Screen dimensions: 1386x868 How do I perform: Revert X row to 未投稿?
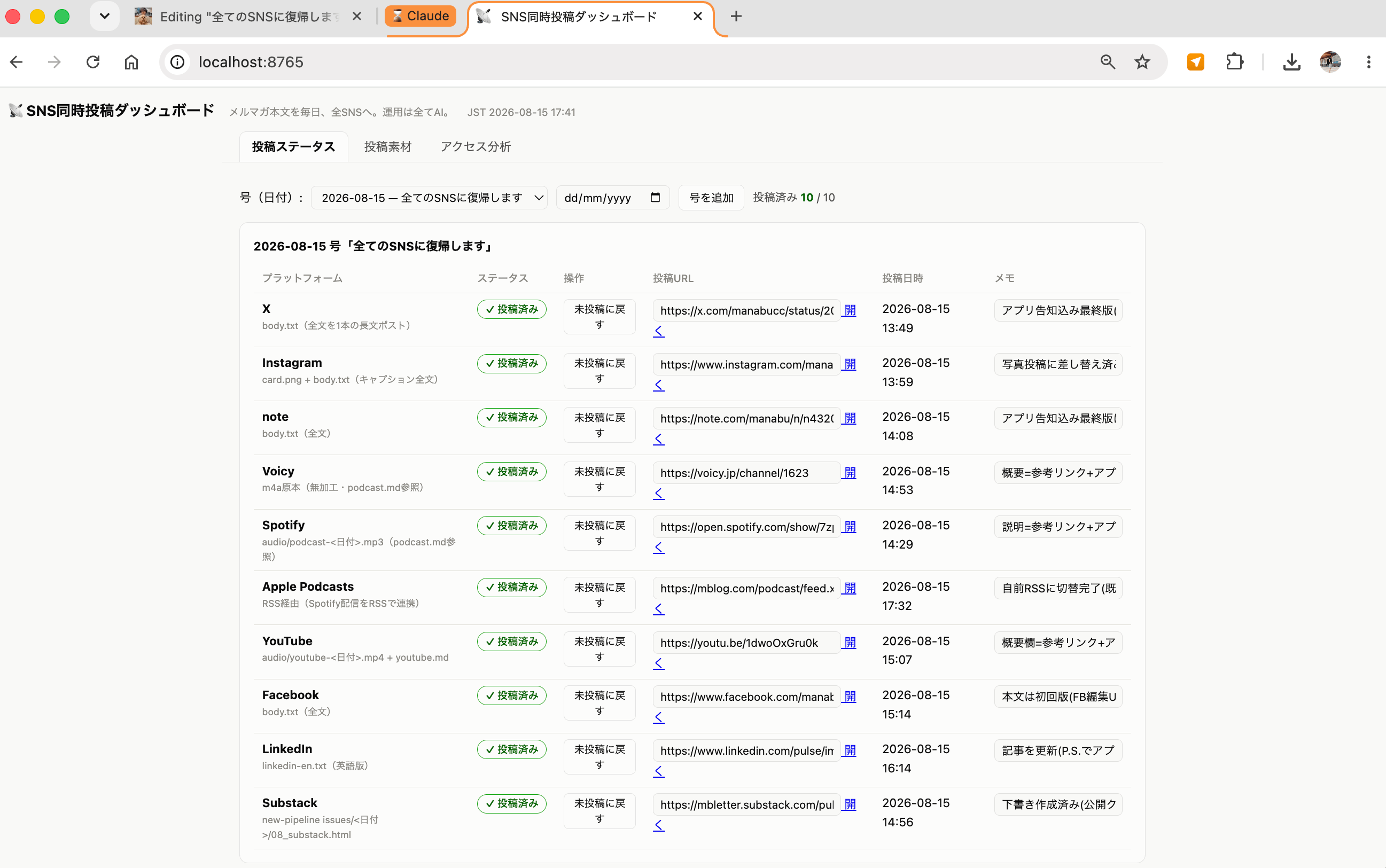click(x=599, y=316)
